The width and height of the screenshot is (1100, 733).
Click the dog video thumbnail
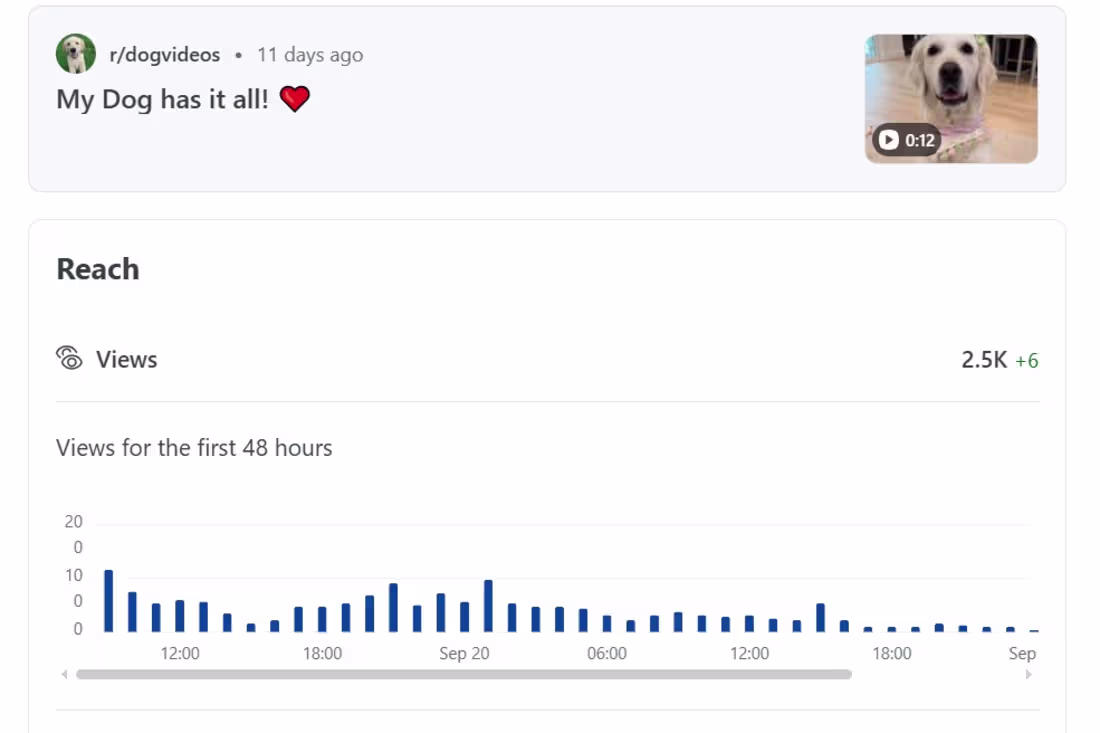951,99
